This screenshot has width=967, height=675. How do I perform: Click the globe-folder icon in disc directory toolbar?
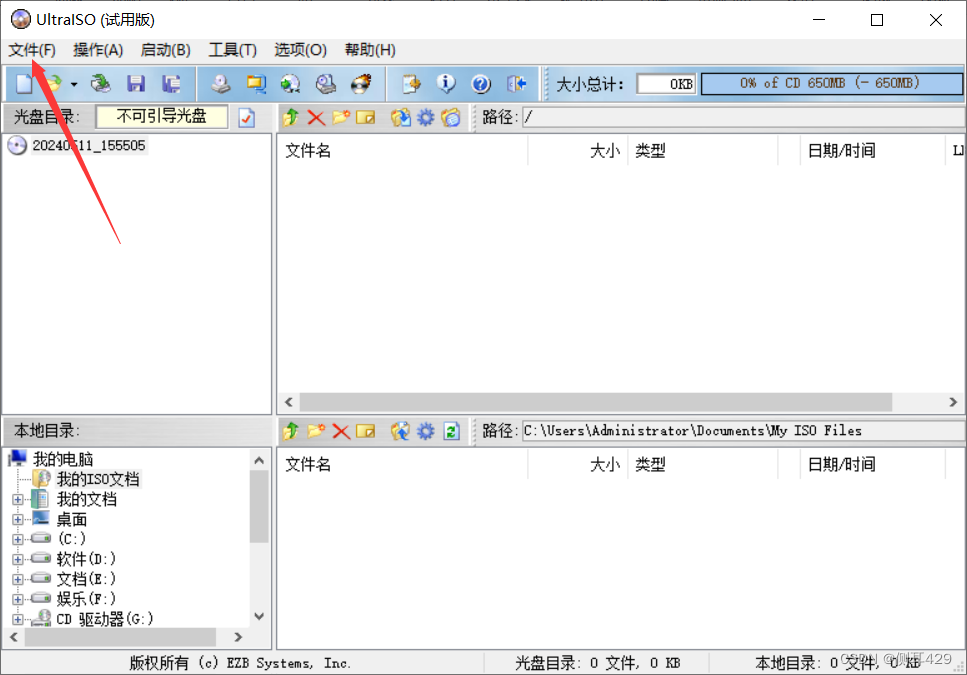click(x=451, y=117)
